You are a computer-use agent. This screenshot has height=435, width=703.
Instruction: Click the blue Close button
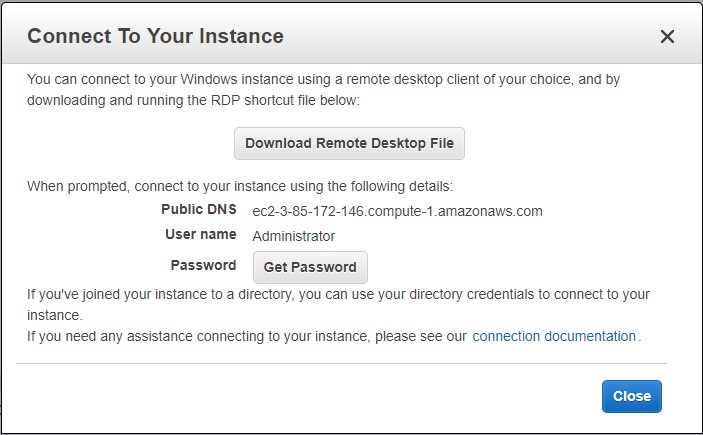631,396
